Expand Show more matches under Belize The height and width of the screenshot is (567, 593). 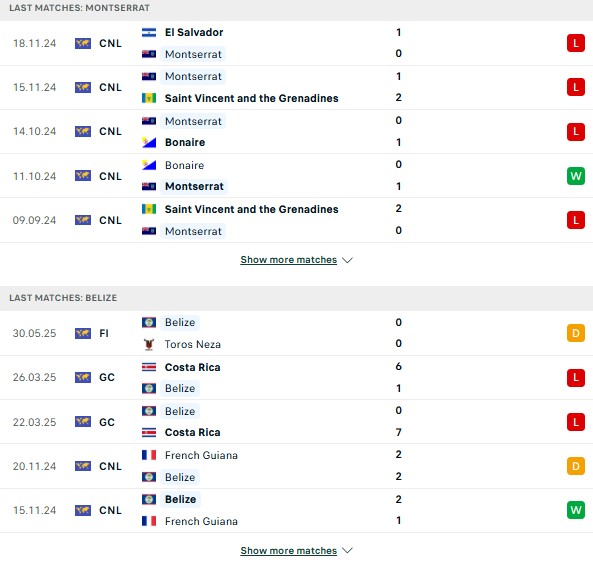[289, 550]
